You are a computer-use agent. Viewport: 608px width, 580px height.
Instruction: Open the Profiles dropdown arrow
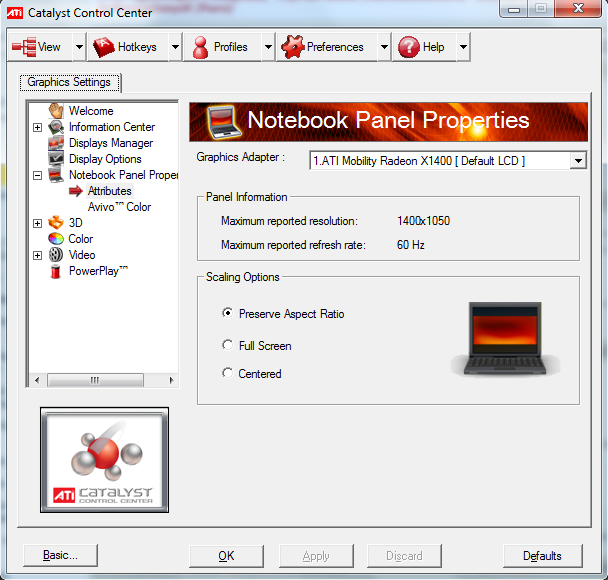click(268, 47)
